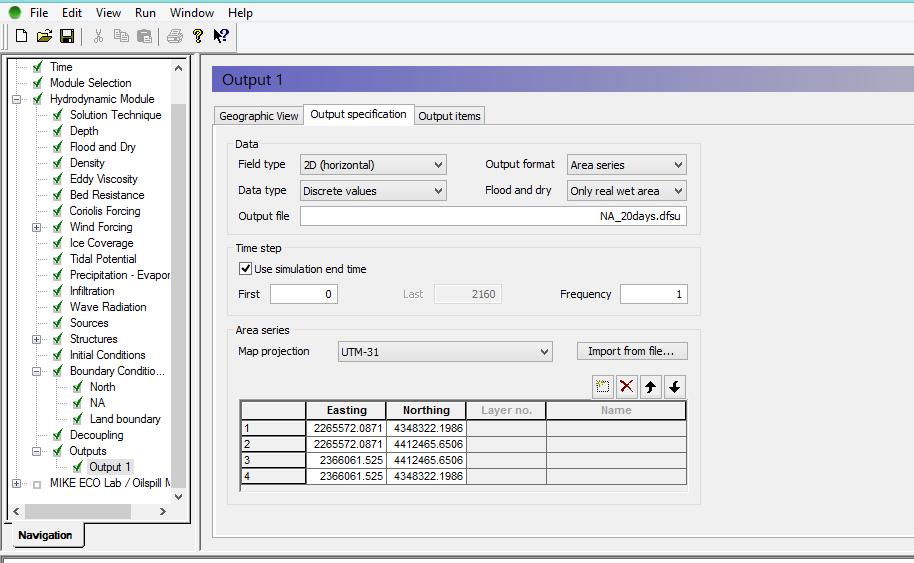Open the Data type dropdown
This screenshot has height=563, width=914.
coord(373,191)
